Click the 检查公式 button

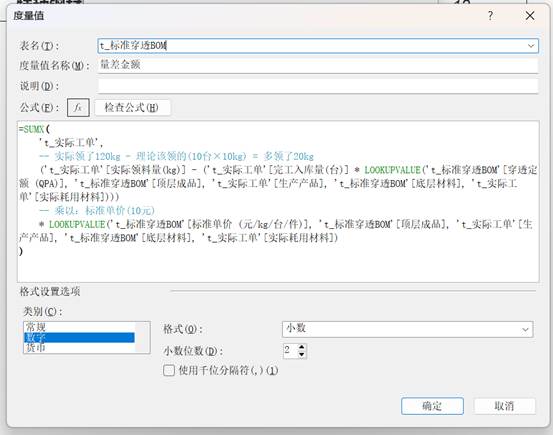coord(132,108)
